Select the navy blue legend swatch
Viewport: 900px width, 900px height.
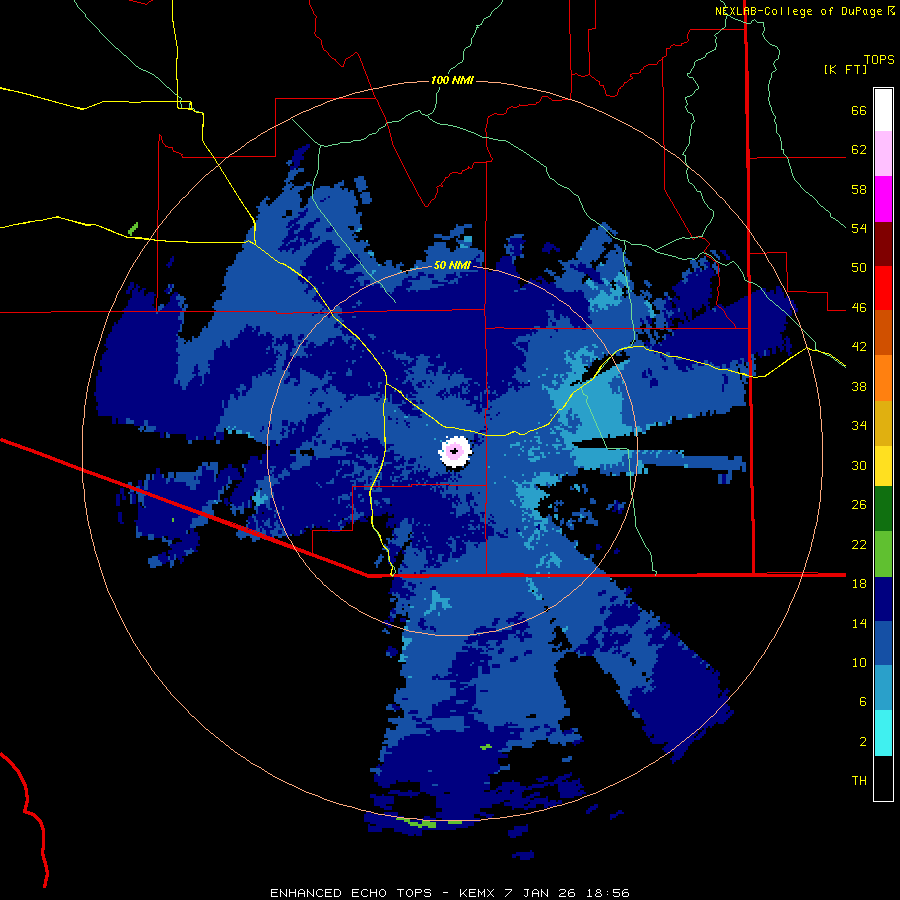[883, 599]
